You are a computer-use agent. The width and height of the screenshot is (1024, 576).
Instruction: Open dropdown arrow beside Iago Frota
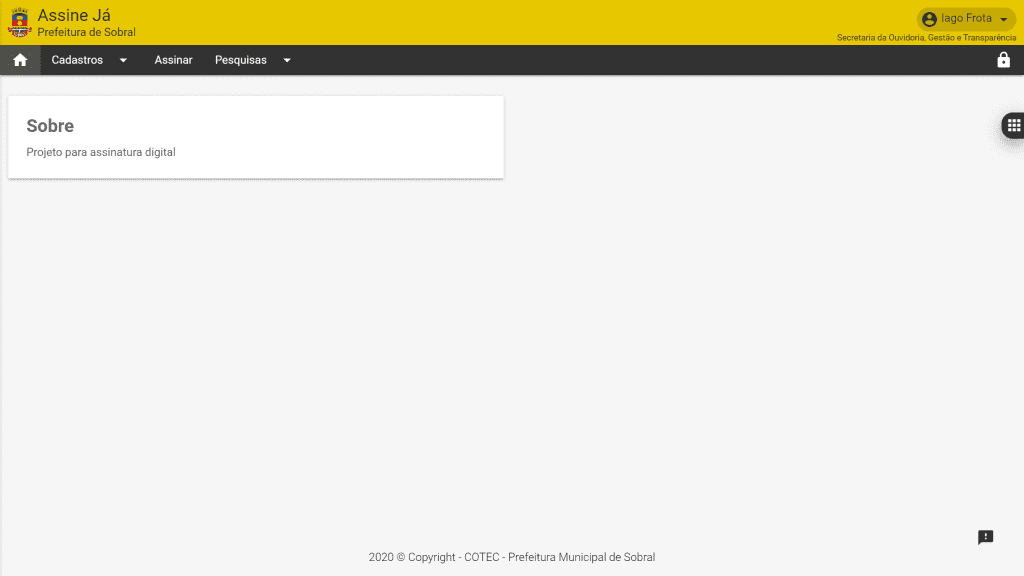[x=1003, y=19]
